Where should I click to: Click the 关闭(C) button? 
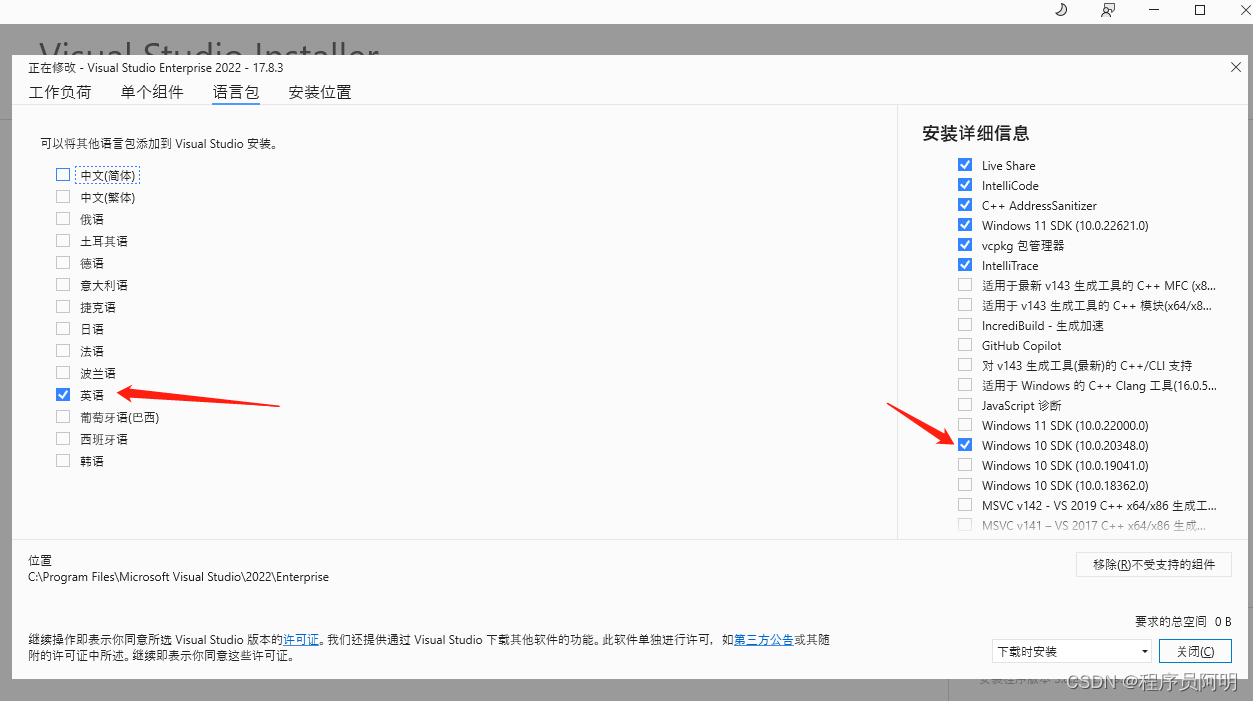pyautogui.click(x=1195, y=651)
